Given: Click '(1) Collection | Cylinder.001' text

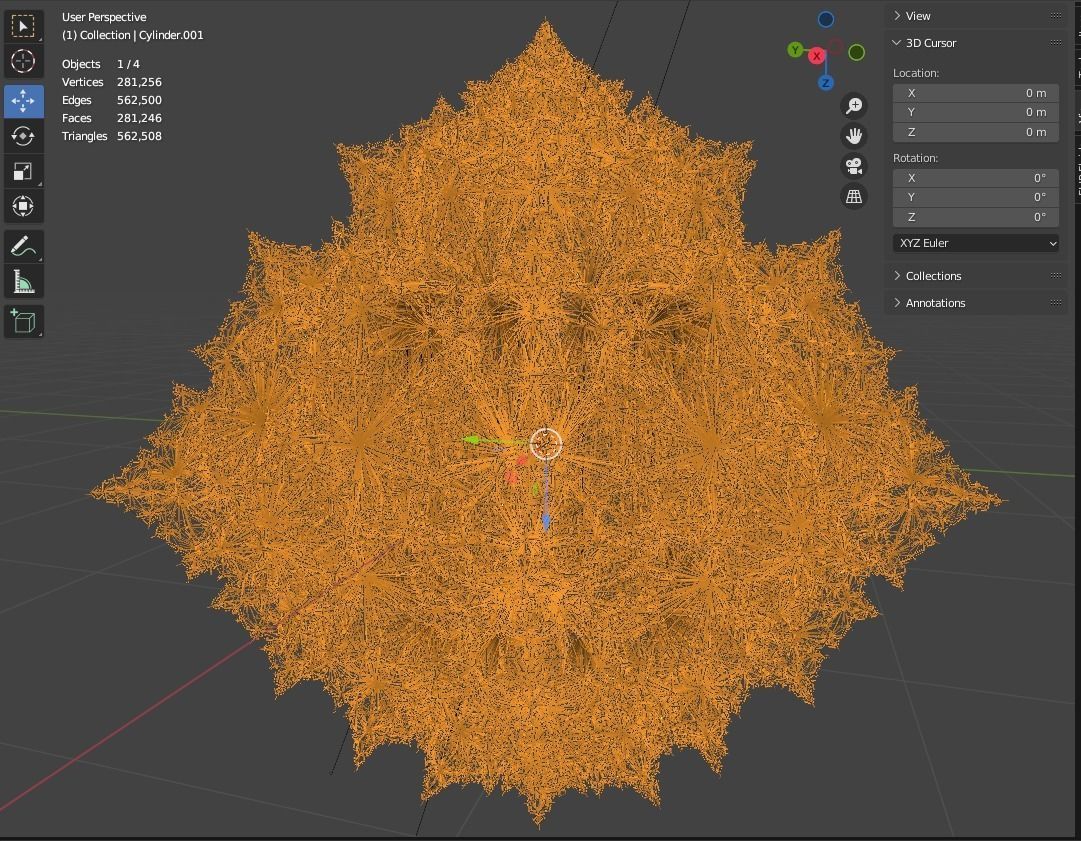Looking at the screenshot, I should click(x=132, y=35).
